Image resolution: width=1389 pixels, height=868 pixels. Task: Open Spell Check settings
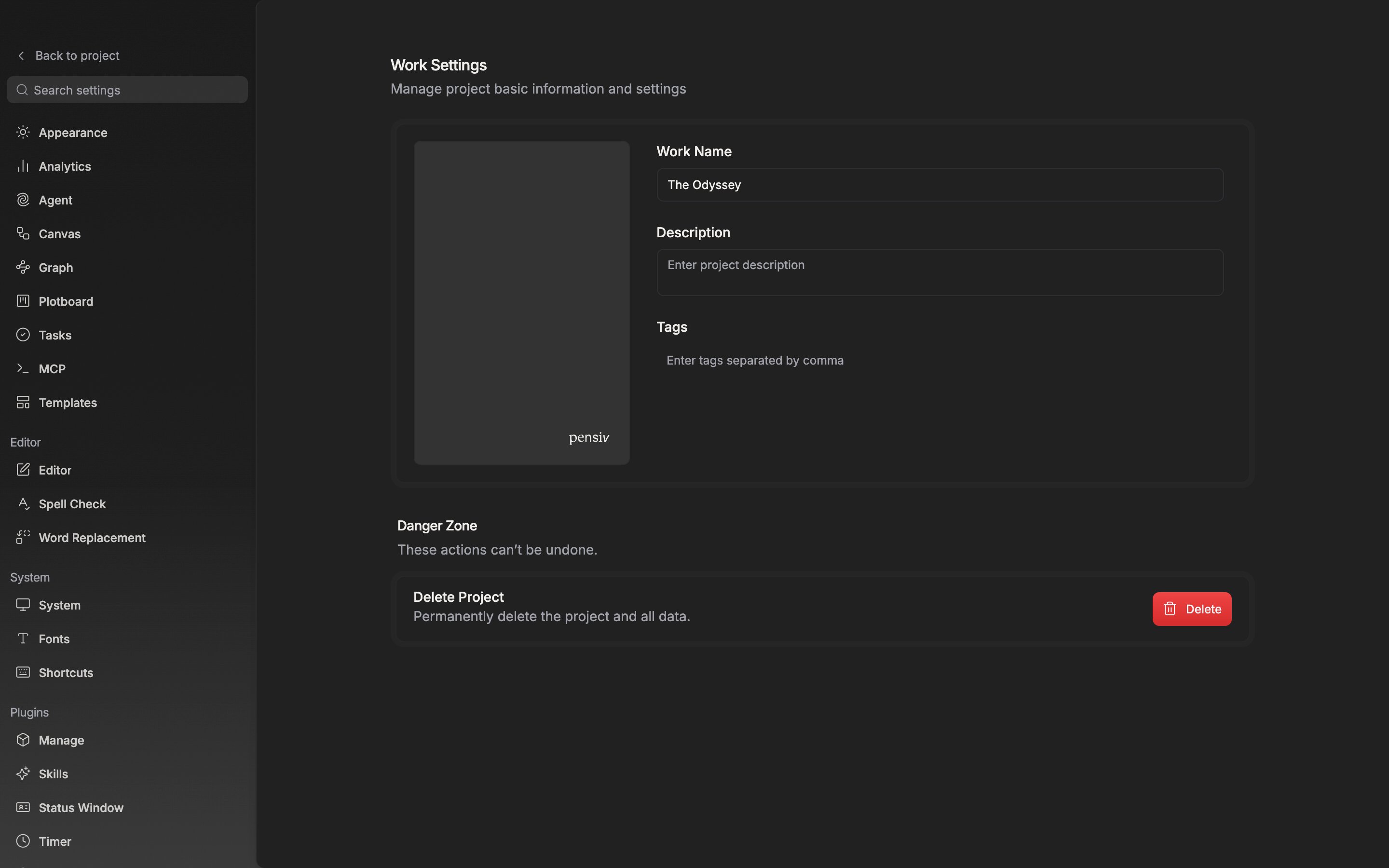click(127, 504)
